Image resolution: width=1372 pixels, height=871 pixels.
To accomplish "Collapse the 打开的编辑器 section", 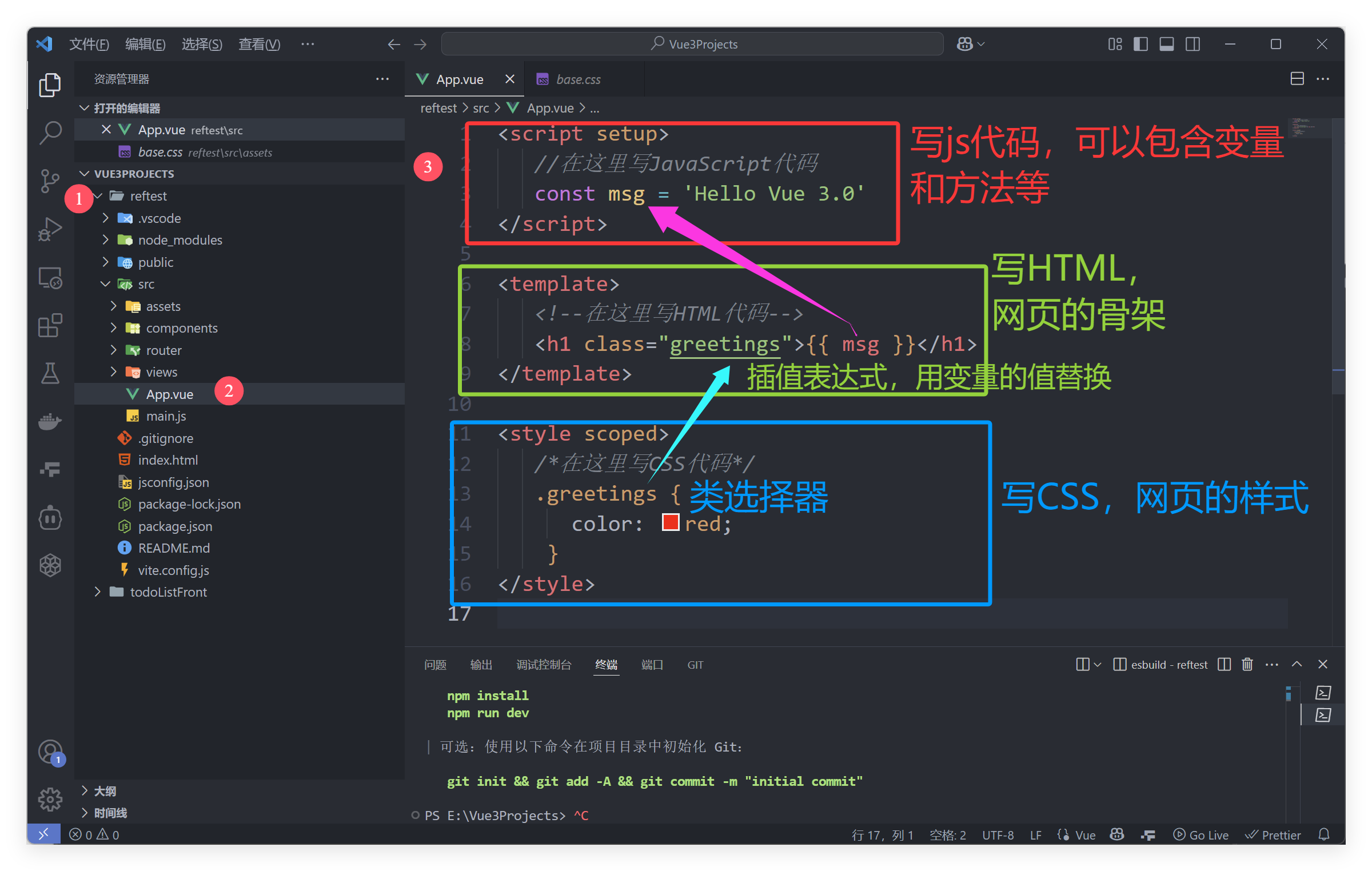I will click(x=240, y=108).
